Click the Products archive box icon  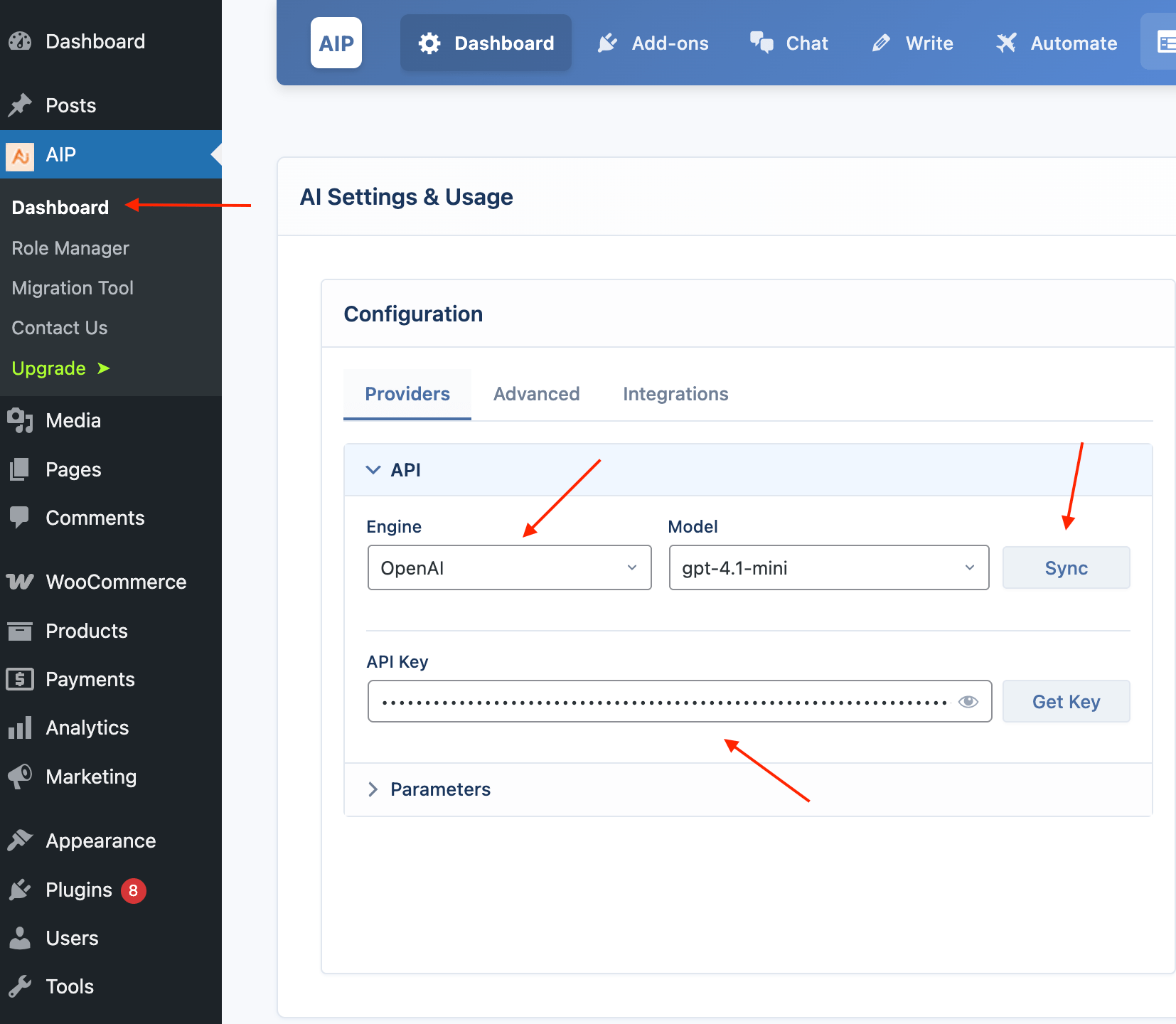(x=20, y=631)
